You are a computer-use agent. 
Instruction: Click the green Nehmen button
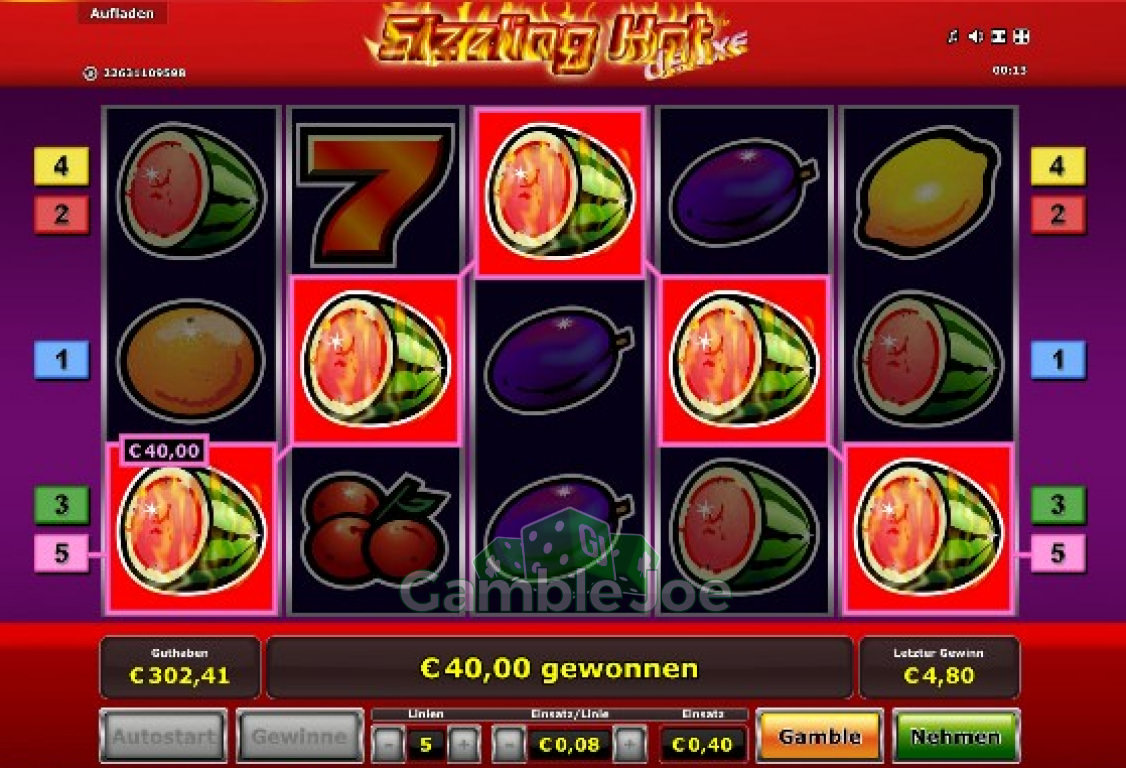click(956, 736)
